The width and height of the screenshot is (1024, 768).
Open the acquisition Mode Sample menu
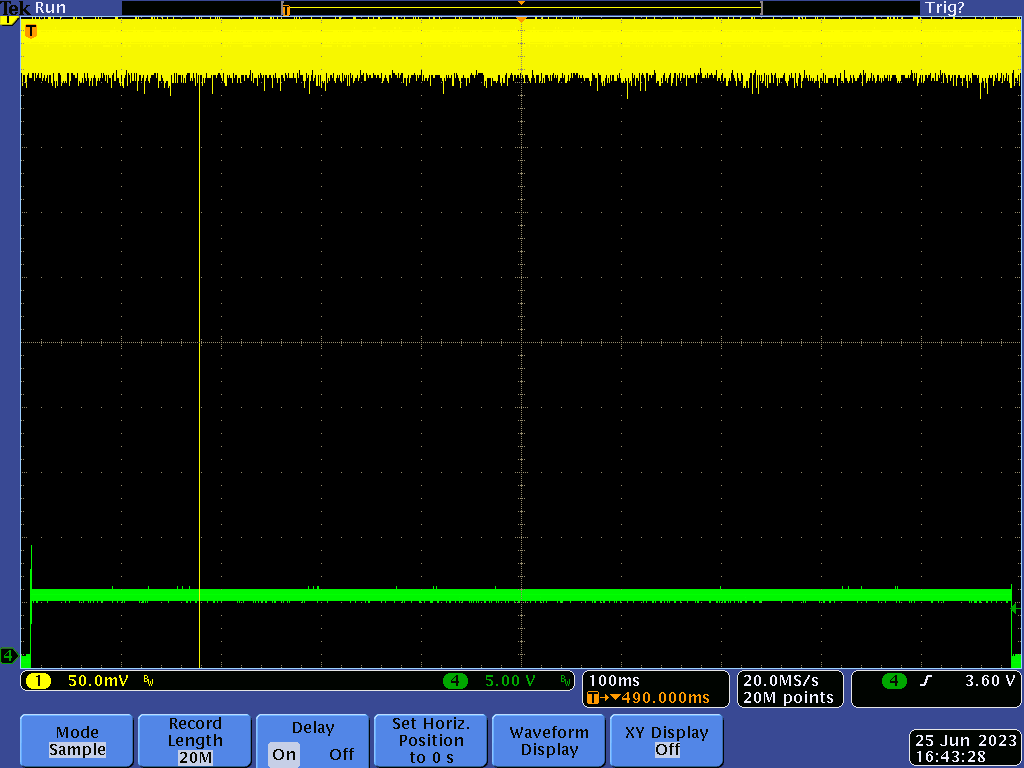(x=77, y=741)
